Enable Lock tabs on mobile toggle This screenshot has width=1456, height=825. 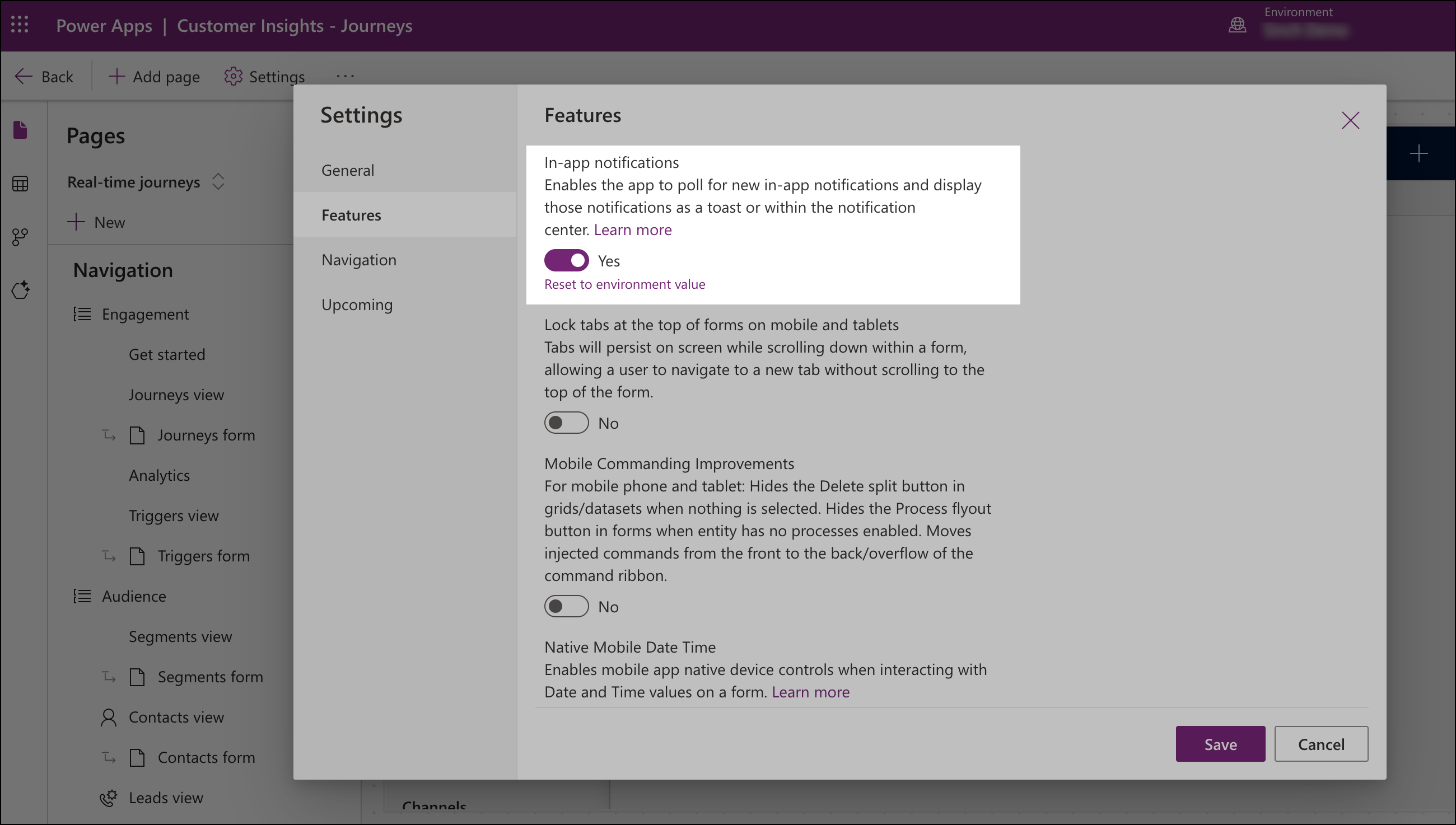pos(566,423)
